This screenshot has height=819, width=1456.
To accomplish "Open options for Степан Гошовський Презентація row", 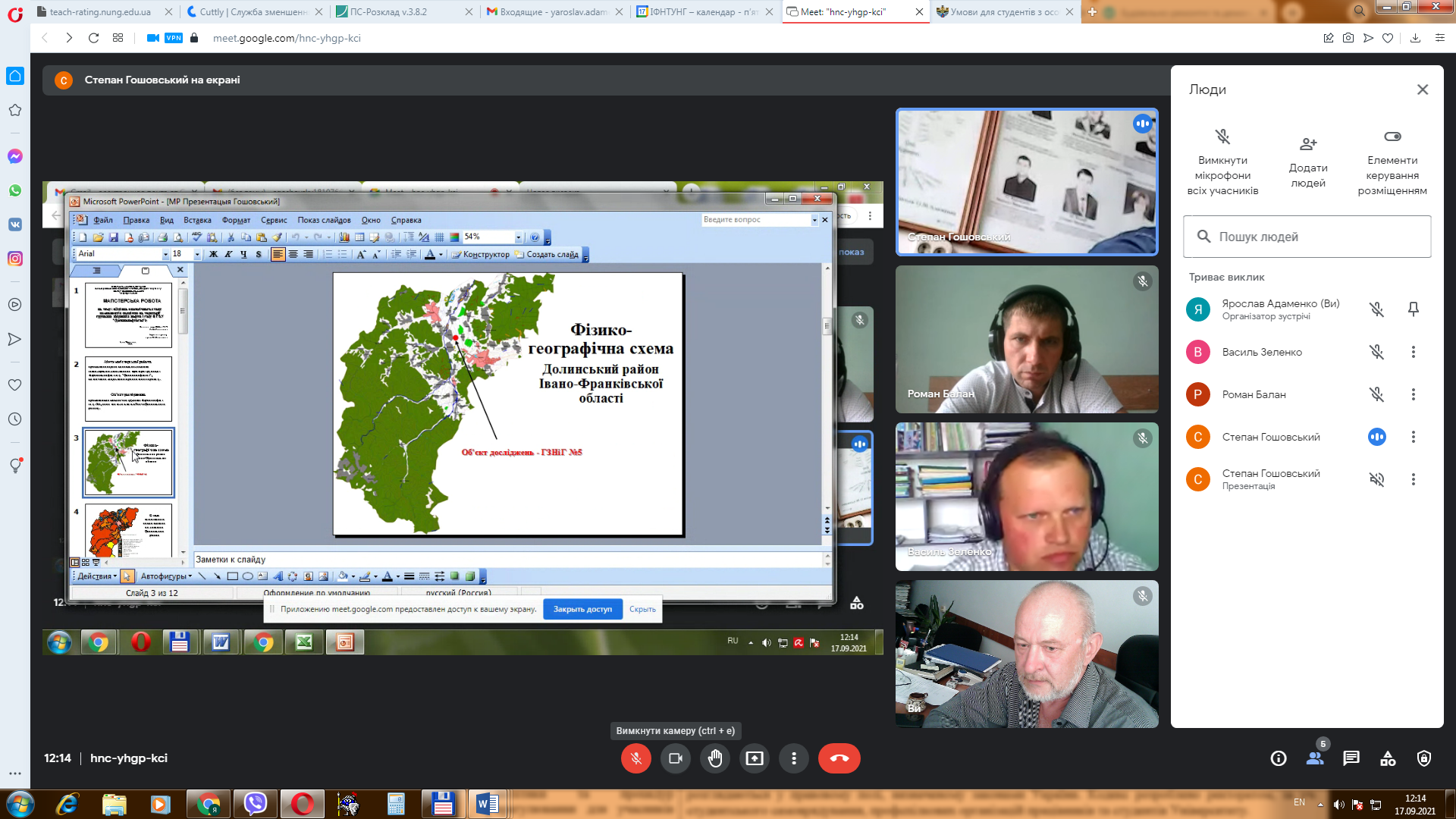I will (1414, 479).
